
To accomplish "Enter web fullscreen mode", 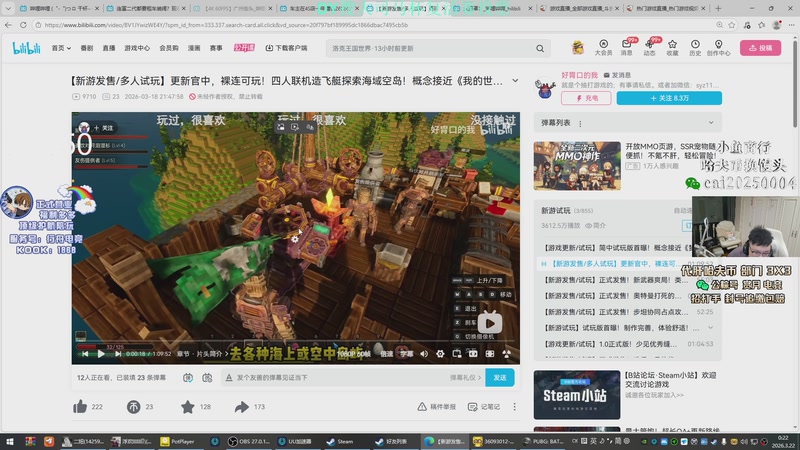I will tap(490, 354).
